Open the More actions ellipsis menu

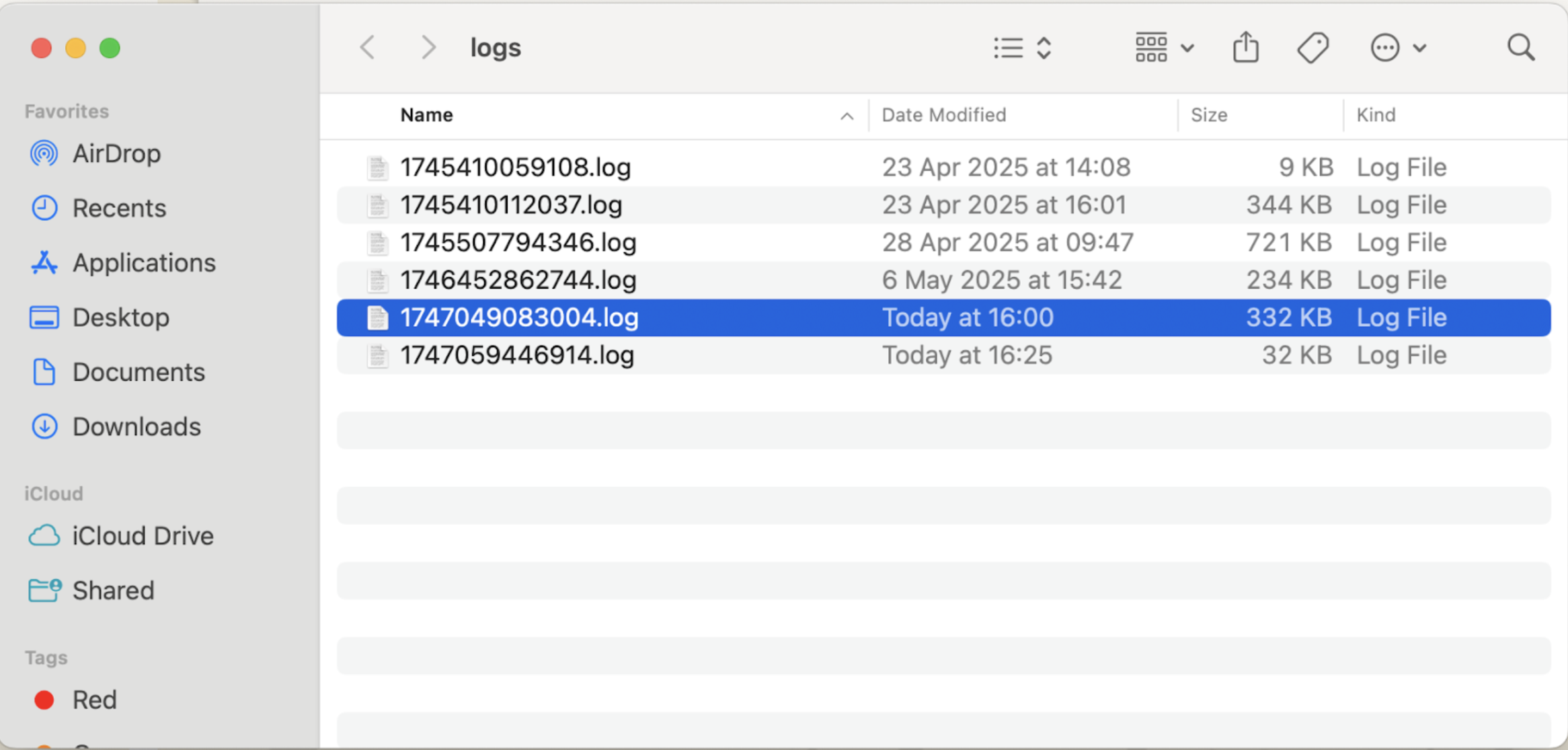click(1398, 48)
